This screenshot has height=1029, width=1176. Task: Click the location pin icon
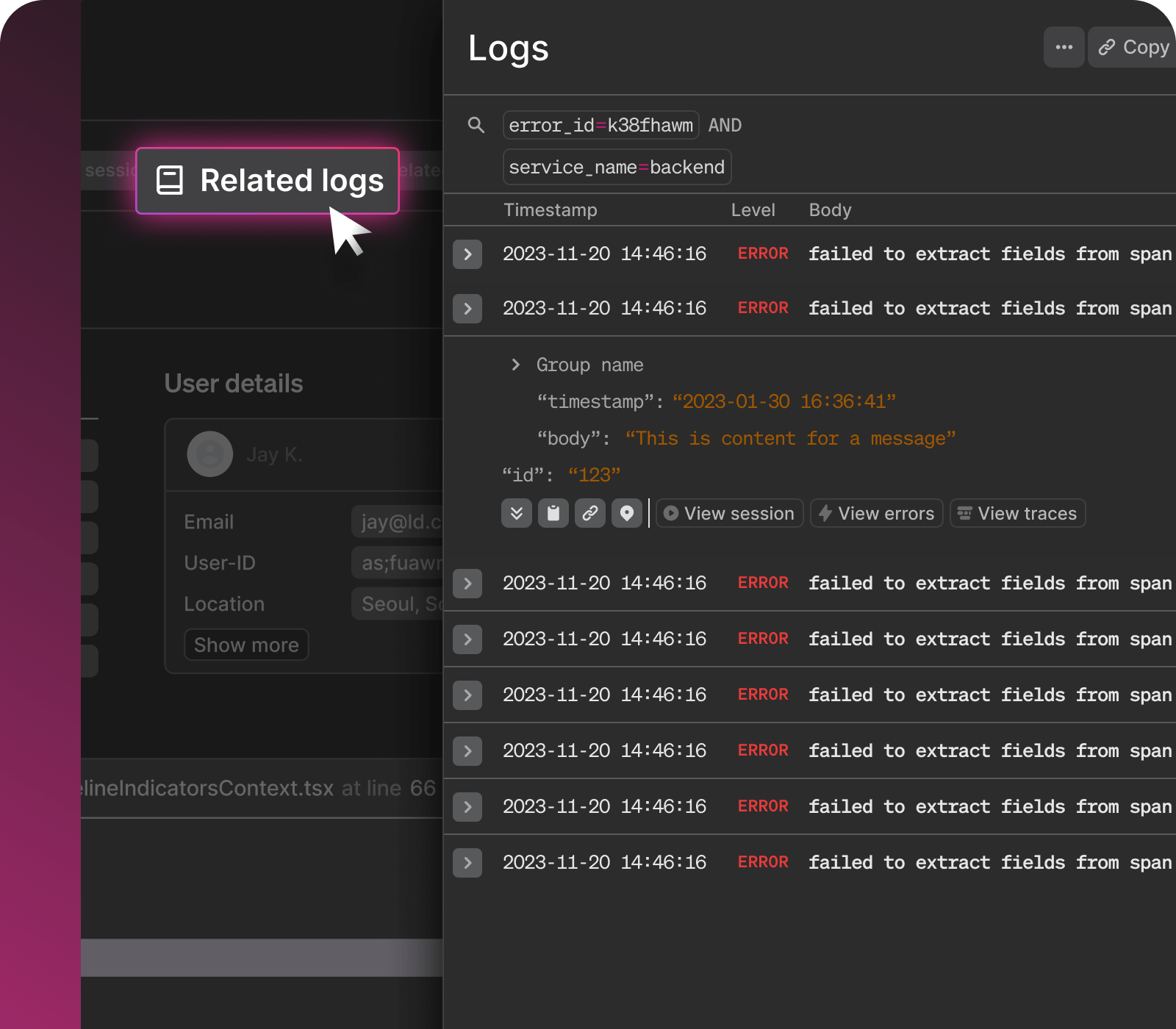[x=627, y=513]
